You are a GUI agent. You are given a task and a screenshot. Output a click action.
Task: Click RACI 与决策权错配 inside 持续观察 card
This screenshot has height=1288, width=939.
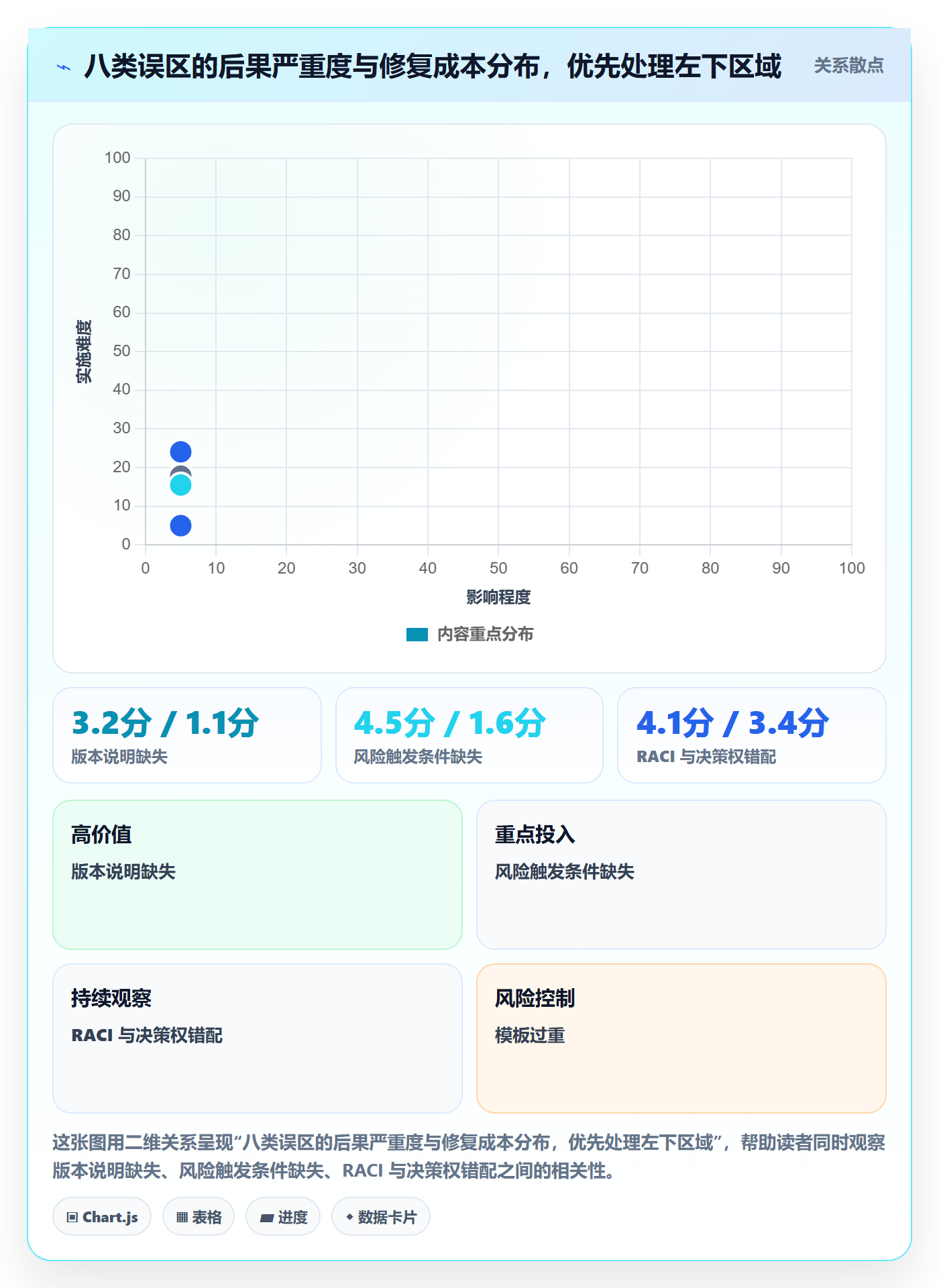(x=147, y=1035)
